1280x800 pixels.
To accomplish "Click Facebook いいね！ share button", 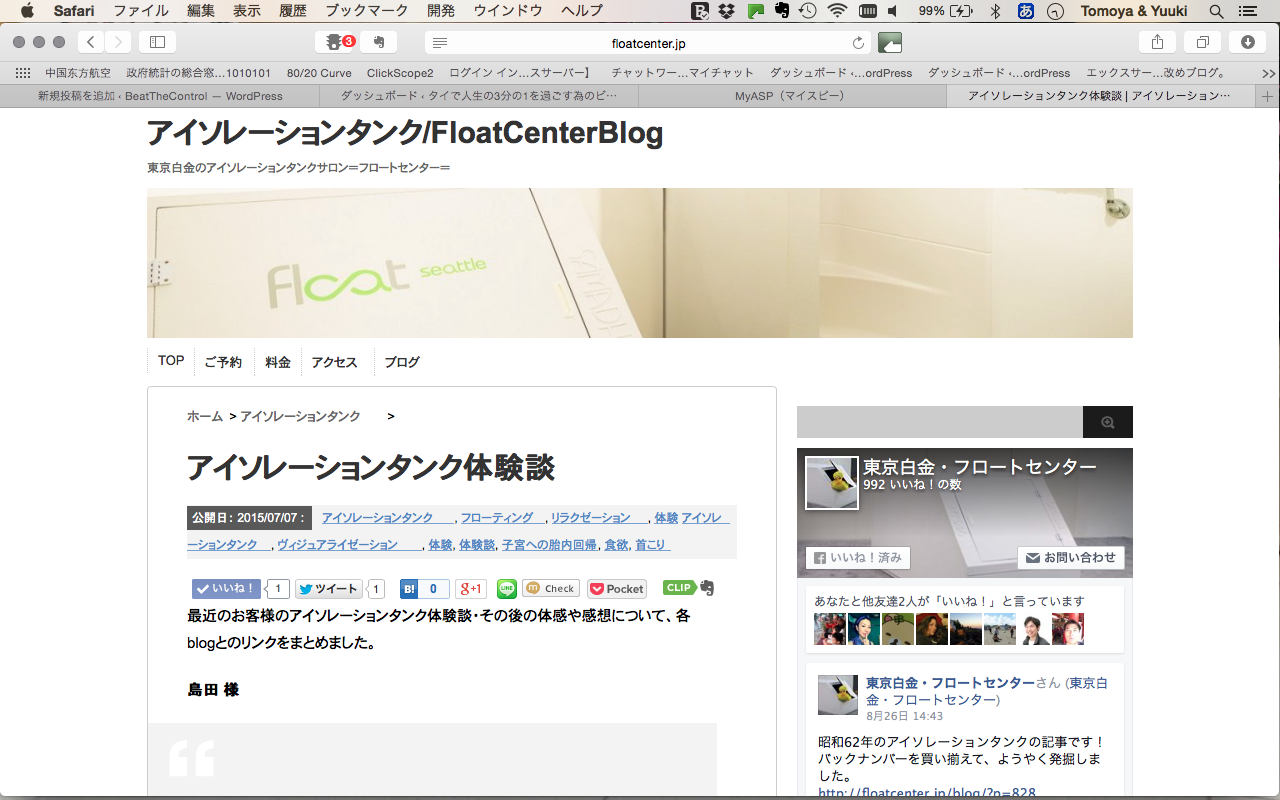I will coord(226,589).
